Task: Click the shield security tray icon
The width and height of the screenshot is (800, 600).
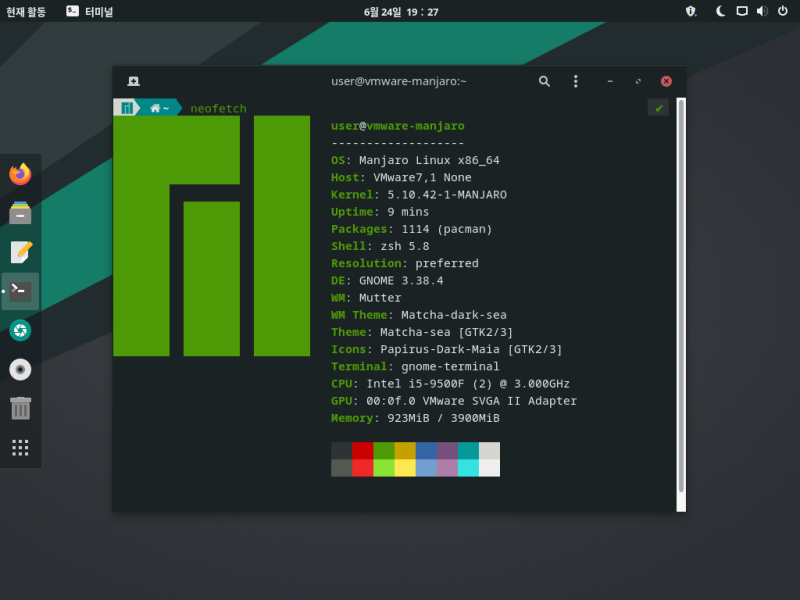Action: [x=691, y=11]
